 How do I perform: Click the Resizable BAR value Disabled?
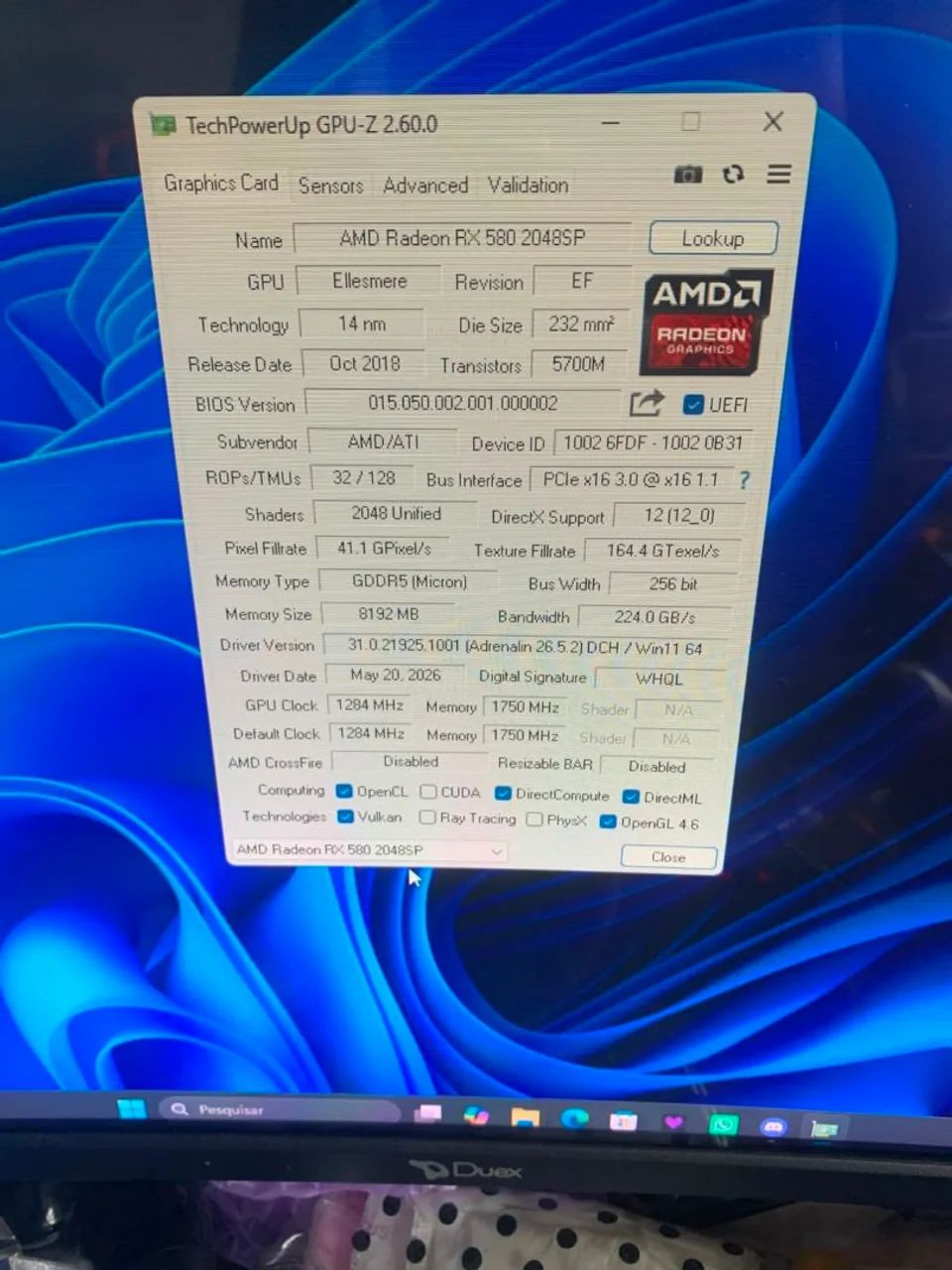(656, 766)
